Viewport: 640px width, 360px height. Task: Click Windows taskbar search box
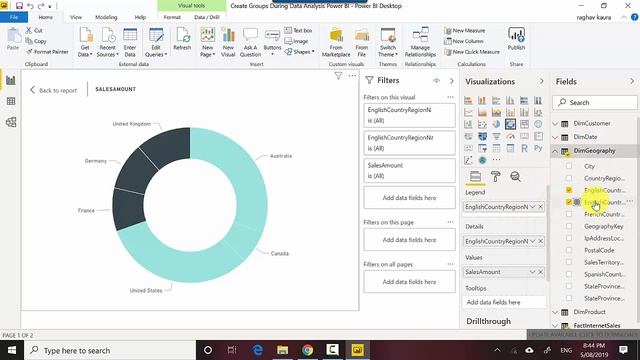click(110, 350)
